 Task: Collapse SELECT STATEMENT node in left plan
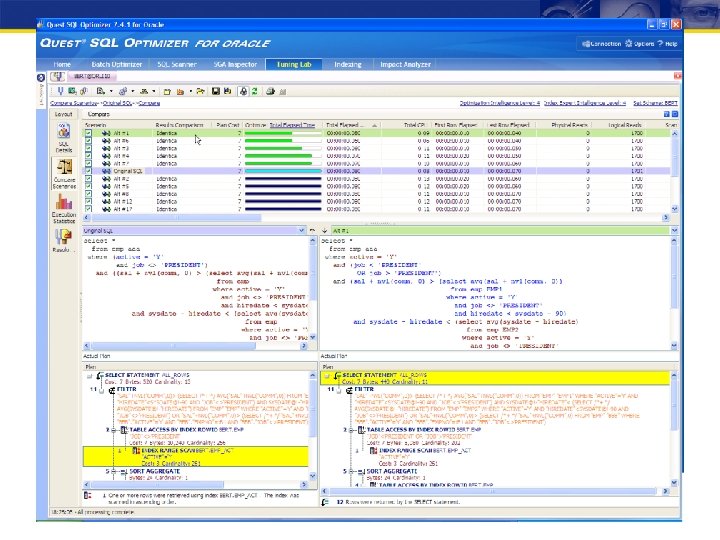tap(90, 377)
